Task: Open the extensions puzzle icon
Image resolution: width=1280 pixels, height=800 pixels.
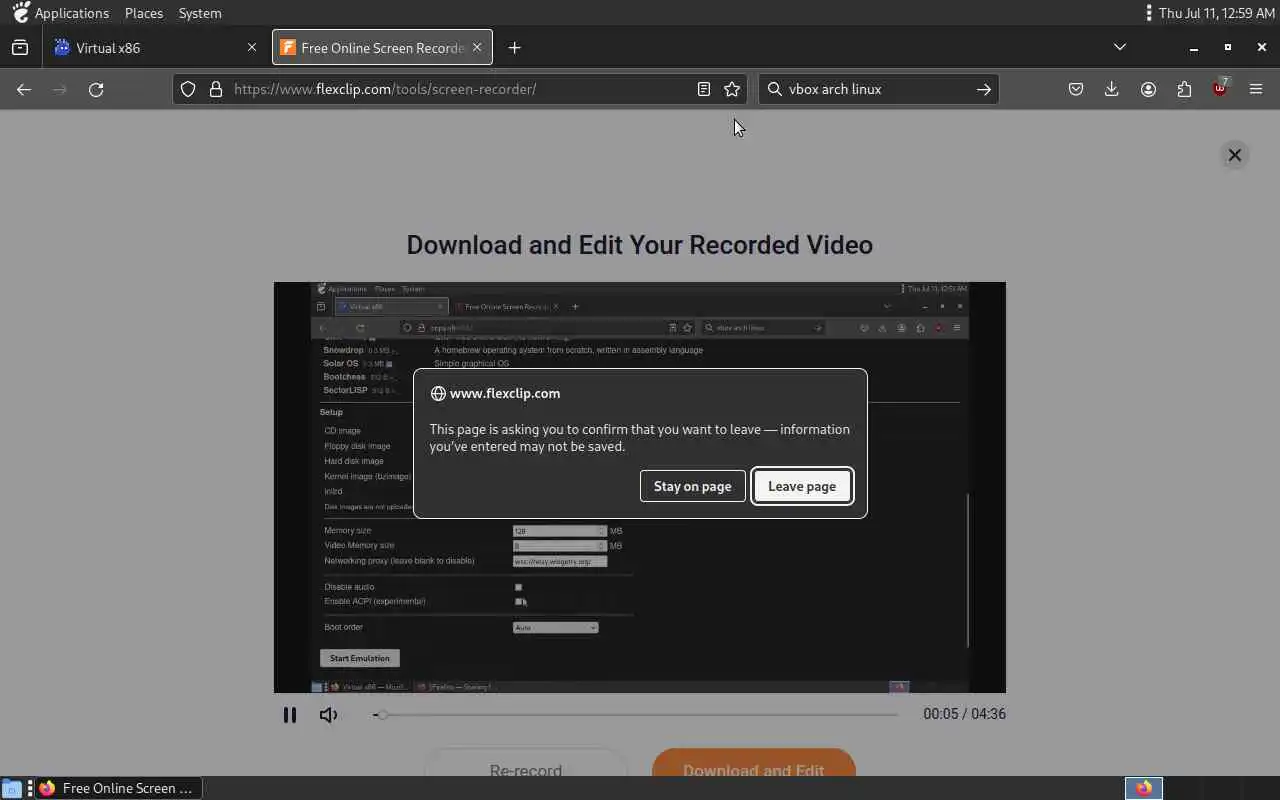Action: pos(1184,89)
